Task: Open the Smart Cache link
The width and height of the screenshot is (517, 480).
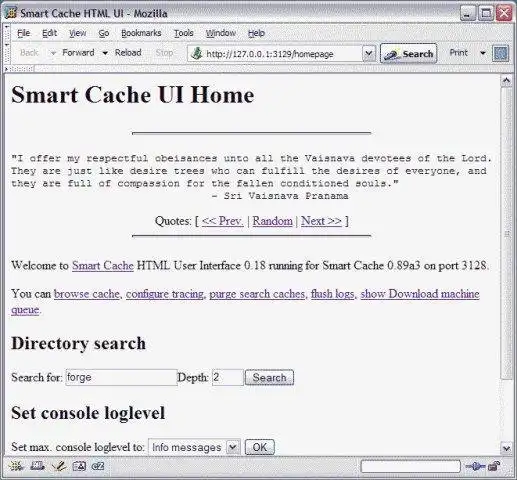Action: click(103, 266)
